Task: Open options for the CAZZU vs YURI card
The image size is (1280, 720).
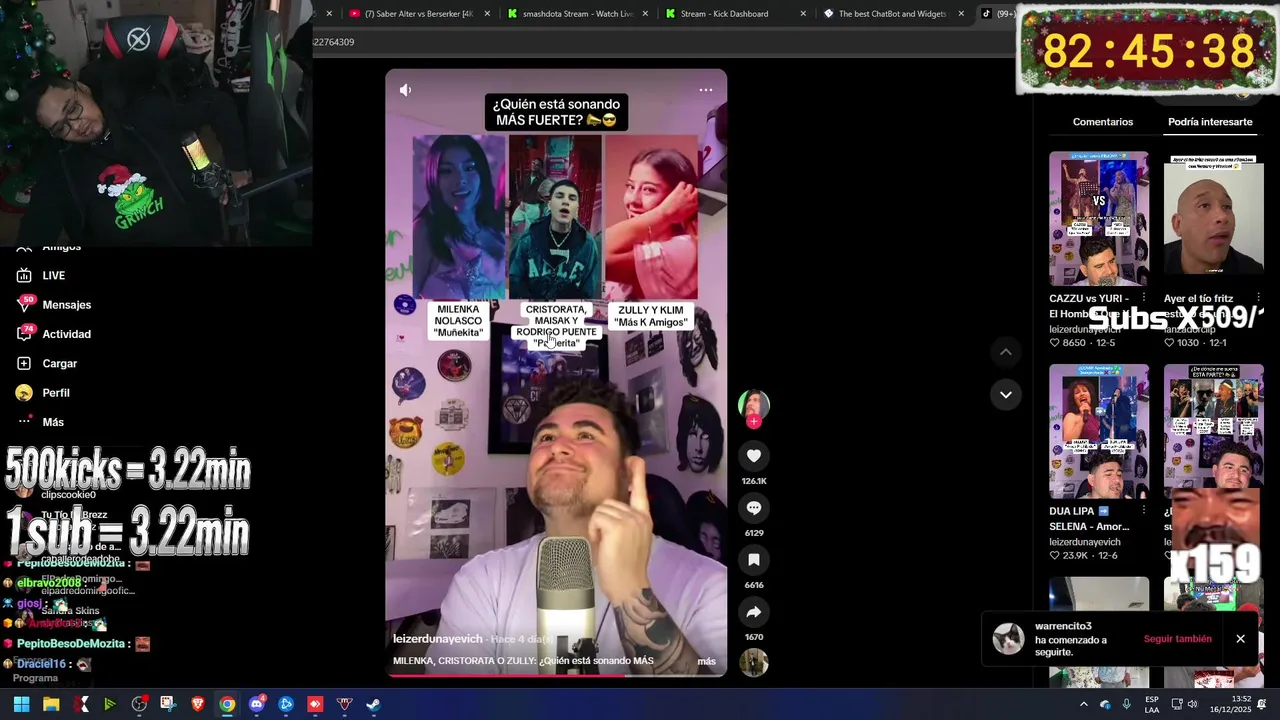Action: tap(1143, 298)
